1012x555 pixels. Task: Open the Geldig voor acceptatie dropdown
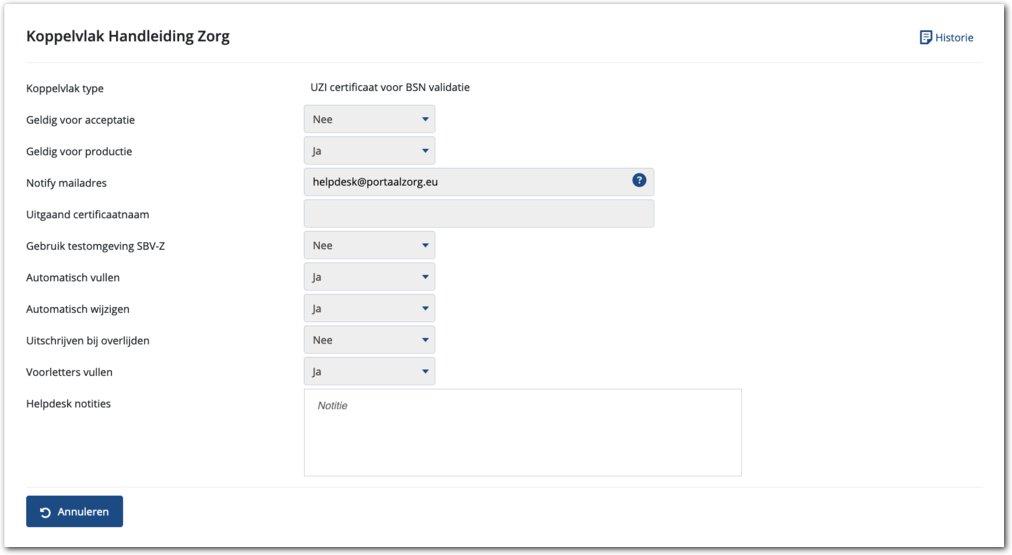(369, 119)
